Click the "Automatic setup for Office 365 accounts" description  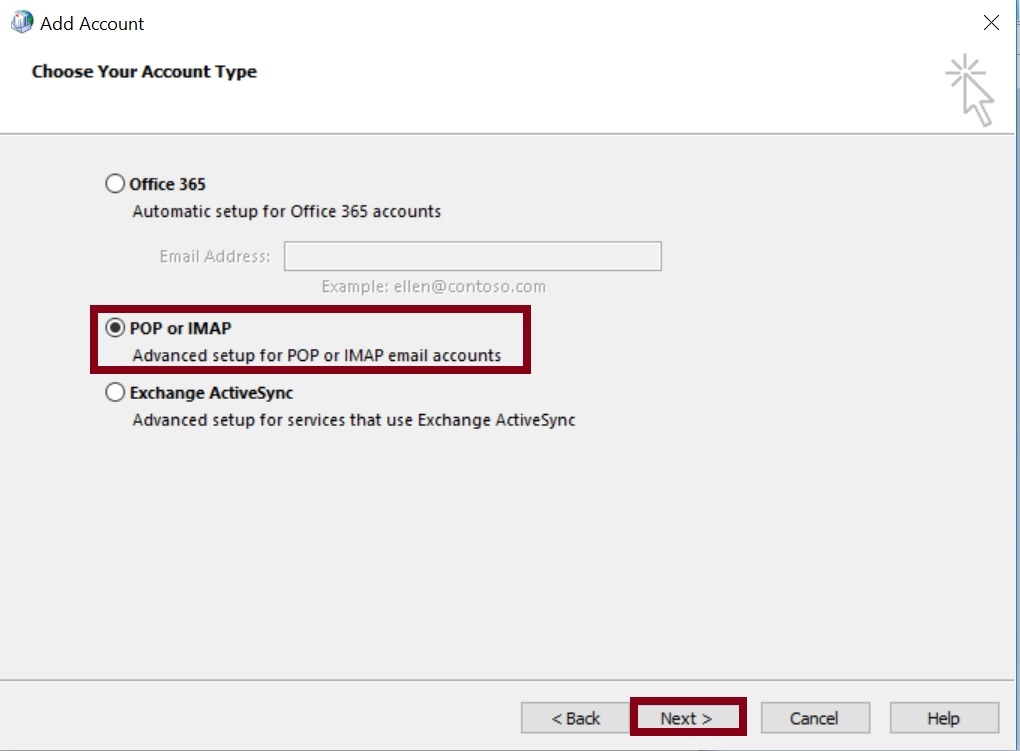(x=286, y=212)
